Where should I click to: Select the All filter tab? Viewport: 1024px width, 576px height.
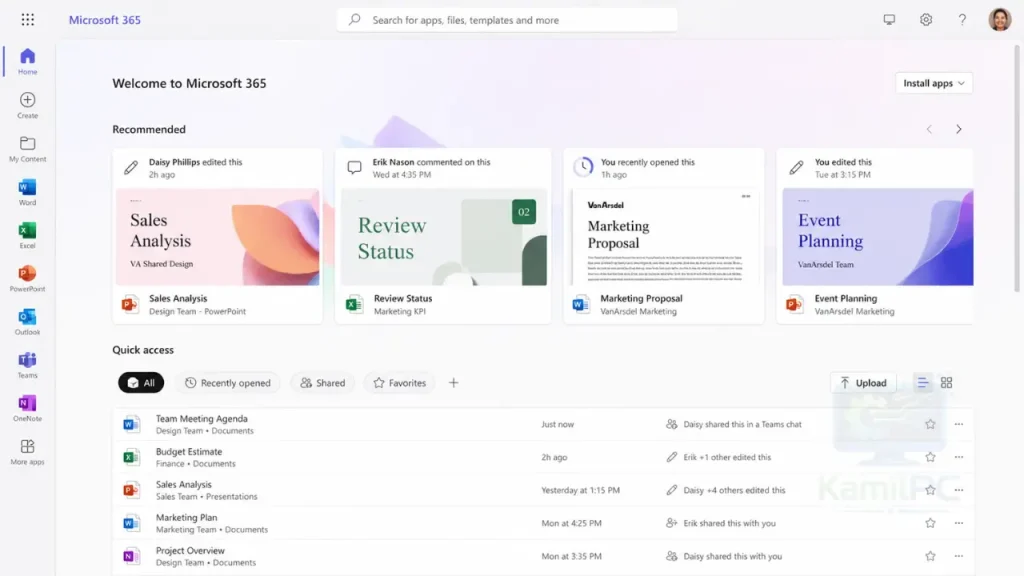tap(141, 383)
